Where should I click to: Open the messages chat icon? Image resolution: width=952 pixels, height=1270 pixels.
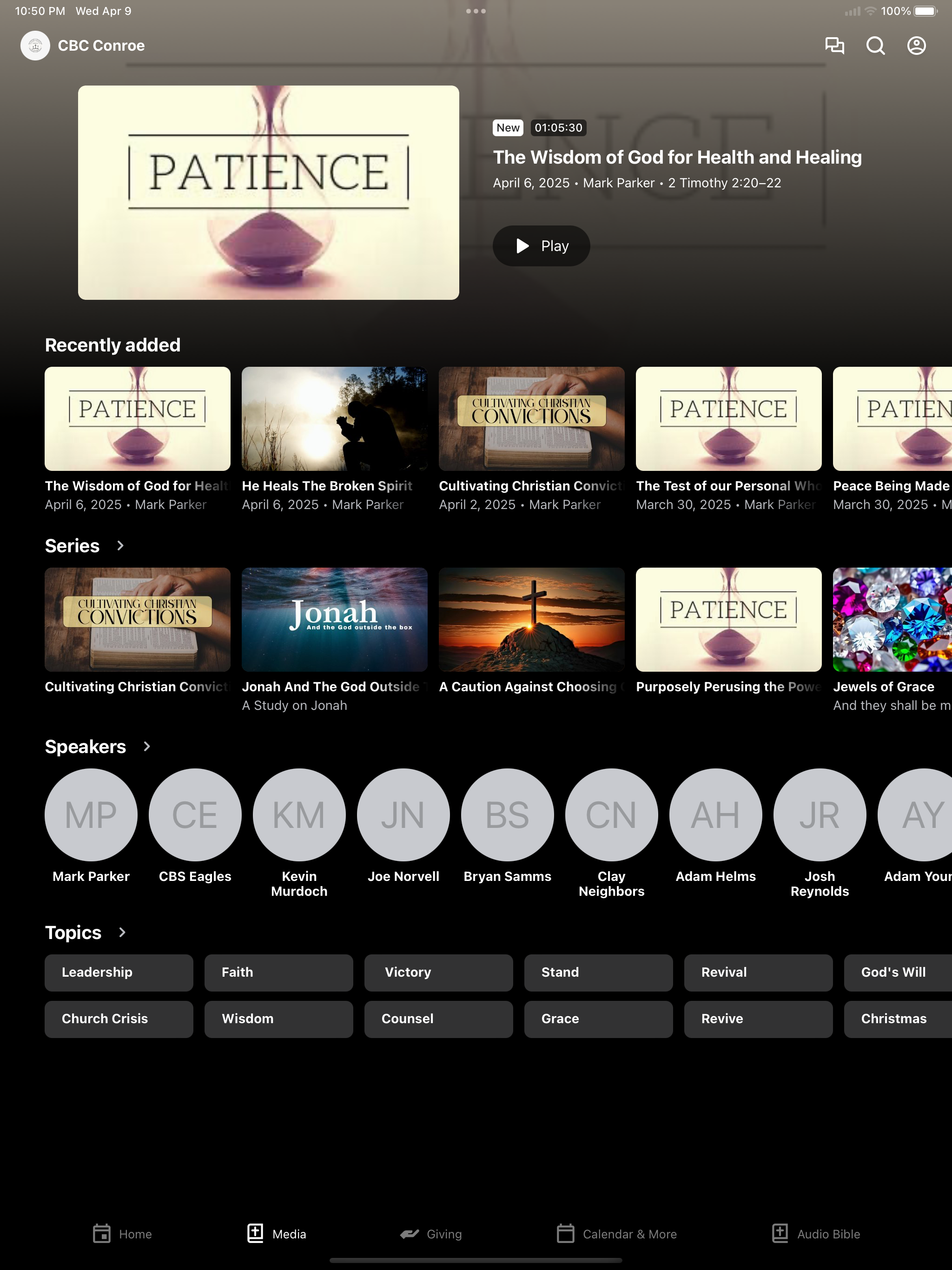tap(834, 46)
